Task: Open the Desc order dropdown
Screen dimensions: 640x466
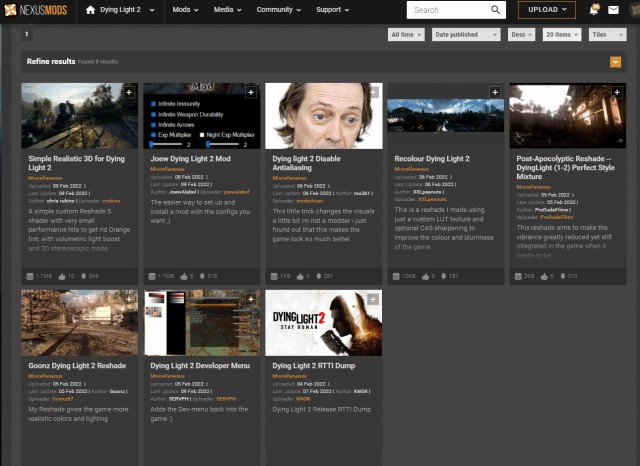Action: click(521, 35)
